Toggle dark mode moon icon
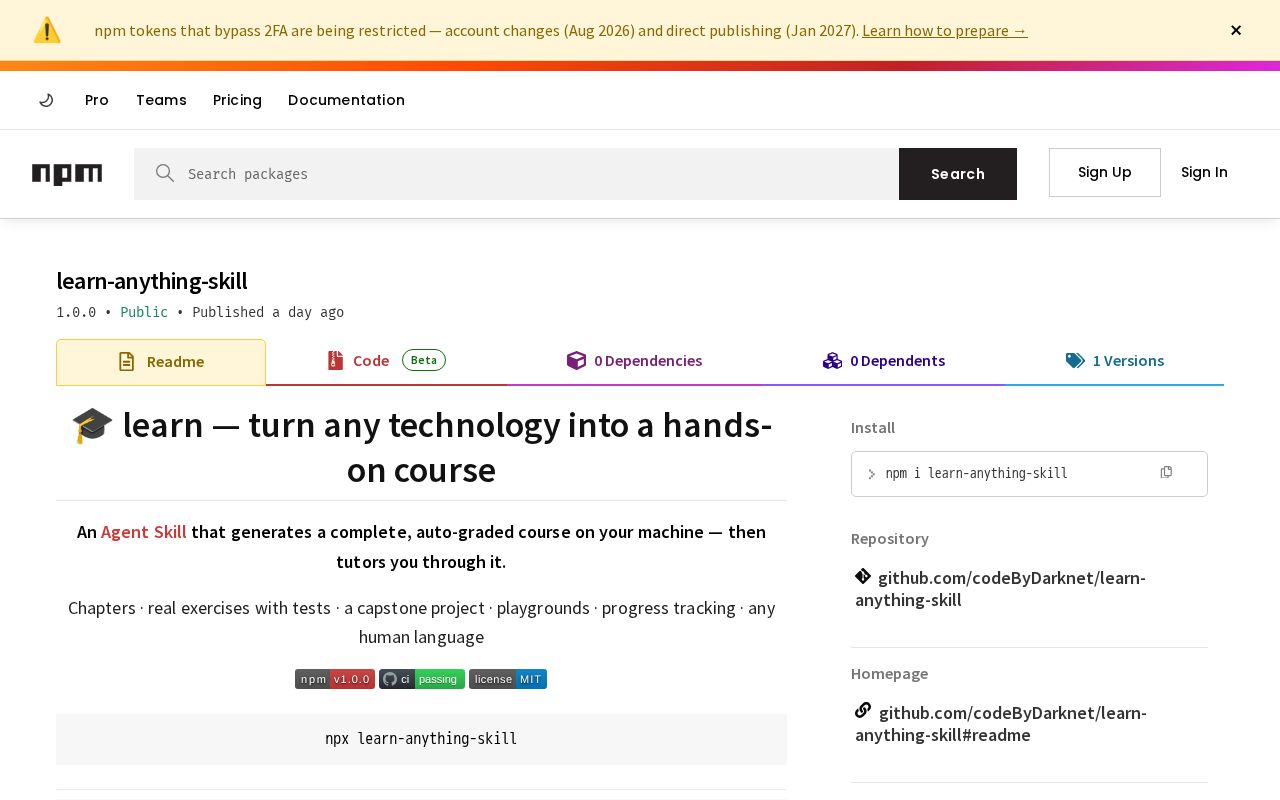 [46, 100]
